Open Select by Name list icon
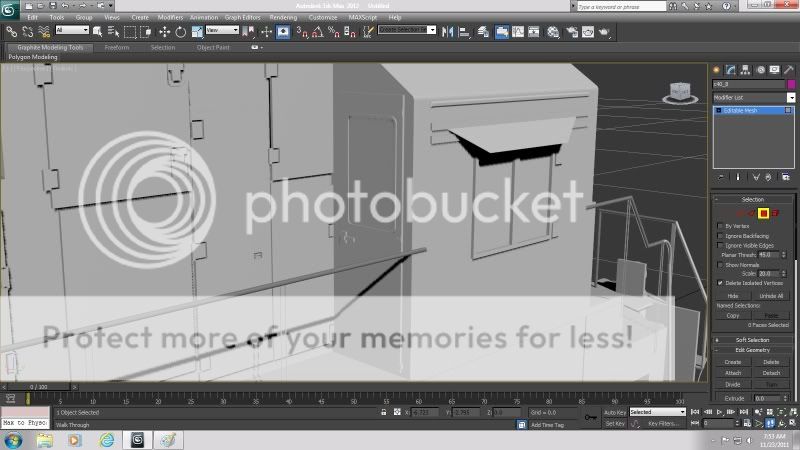Image resolution: width=800 pixels, height=450 pixels. coord(113,32)
